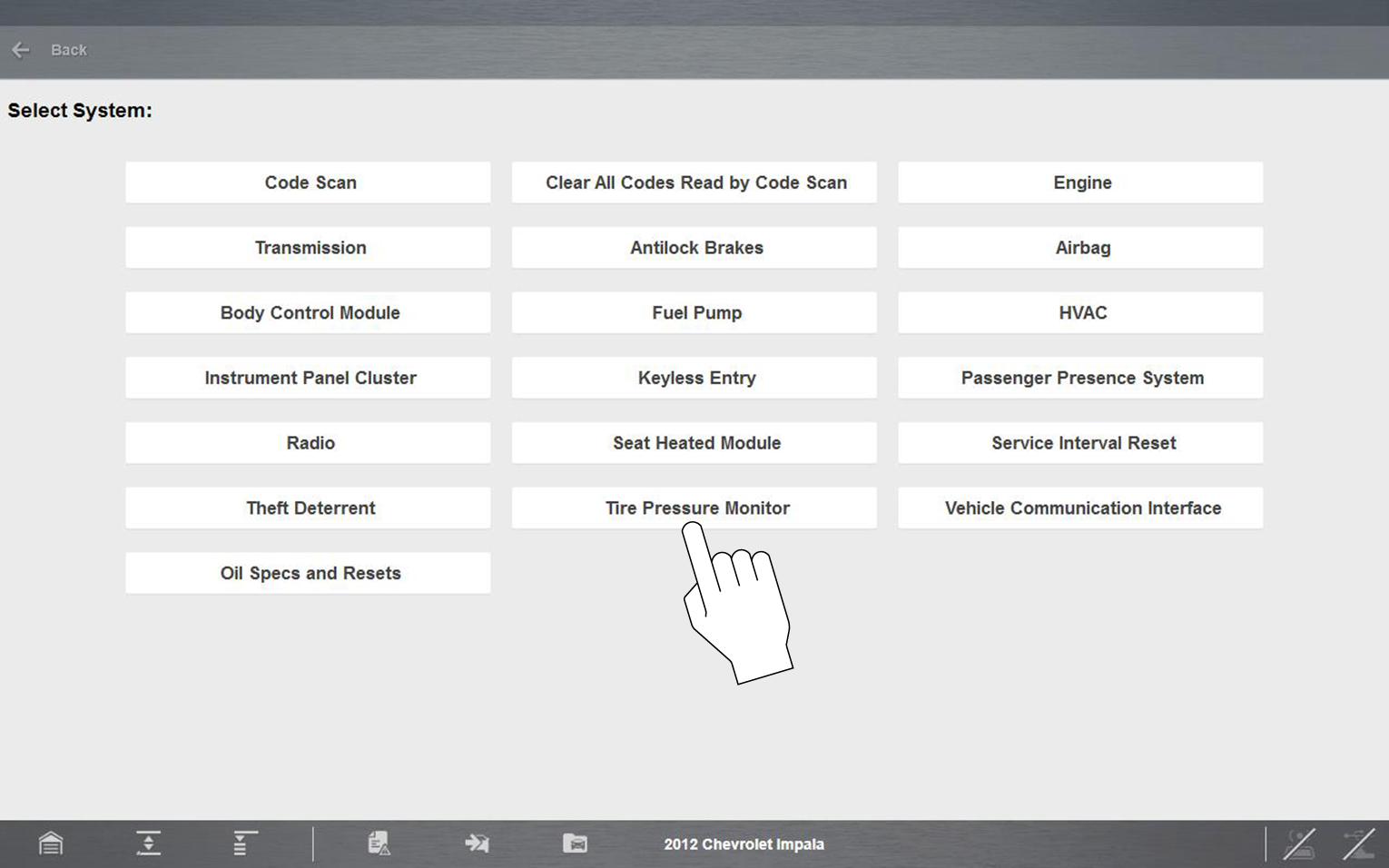Choose Service Interval Reset
The image size is (1389, 868).
[1080, 443]
